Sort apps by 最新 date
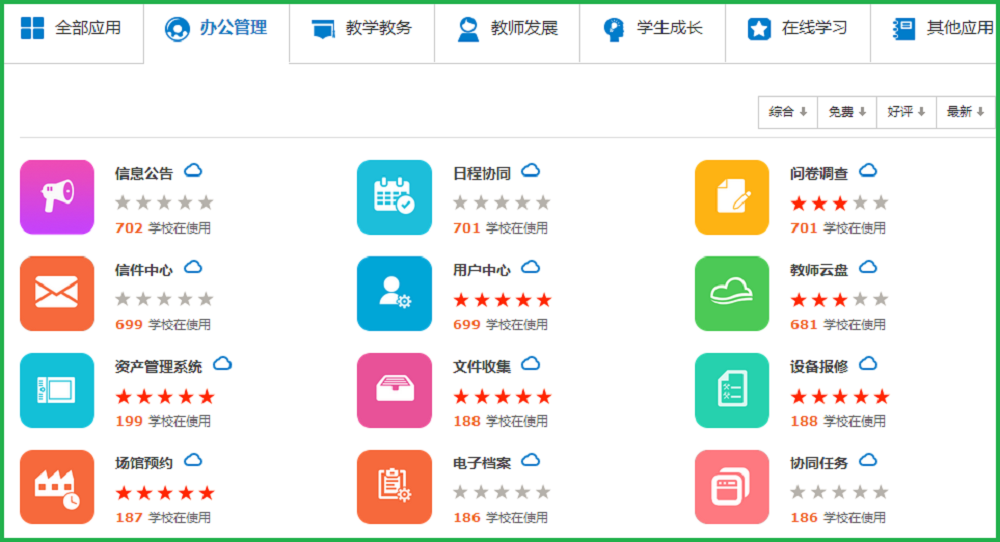The height and width of the screenshot is (542, 1000). [x=966, y=112]
